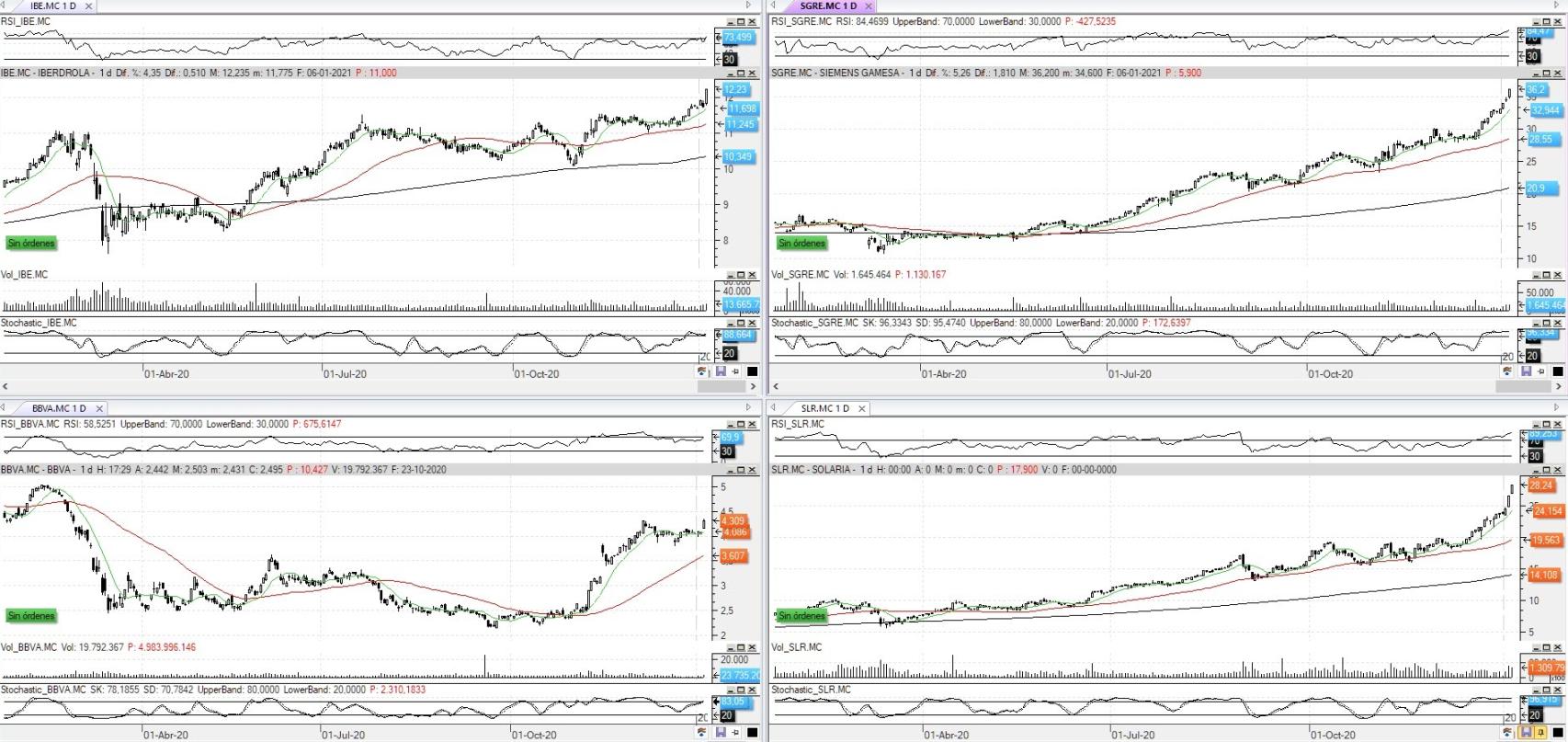The height and width of the screenshot is (742, 1568).
Task: Click 'Sin órdenes' button on Iberdrola chart
Action: coord(31,244)
